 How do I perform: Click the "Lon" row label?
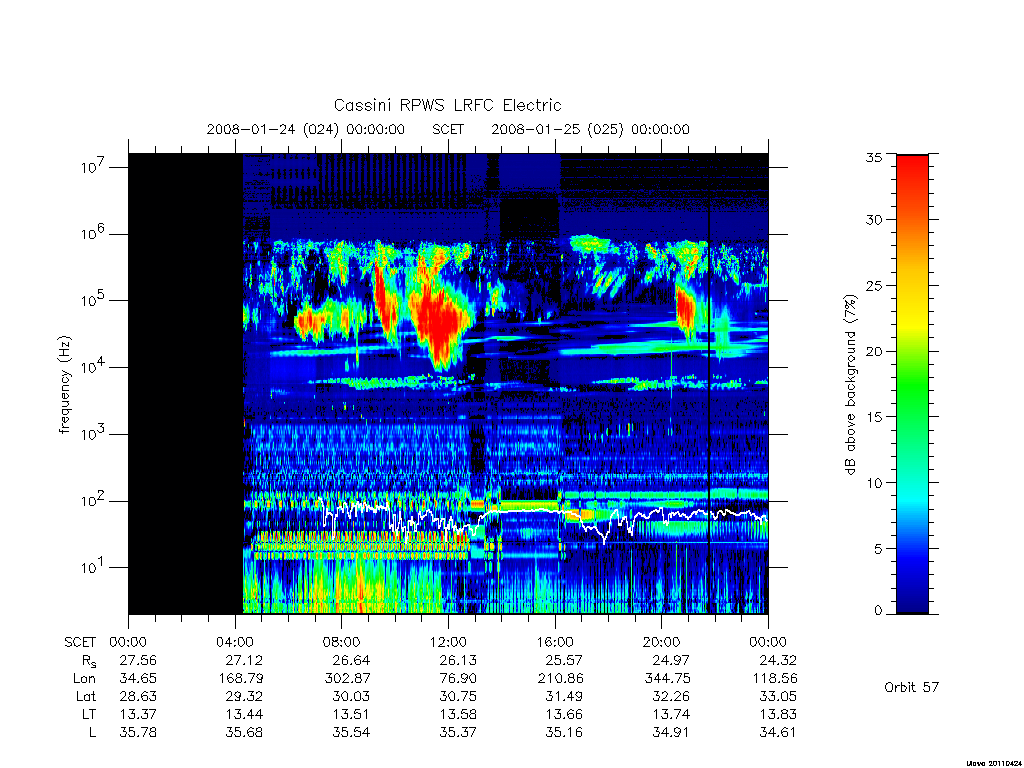pyautogui.click(x=84, y=679)
